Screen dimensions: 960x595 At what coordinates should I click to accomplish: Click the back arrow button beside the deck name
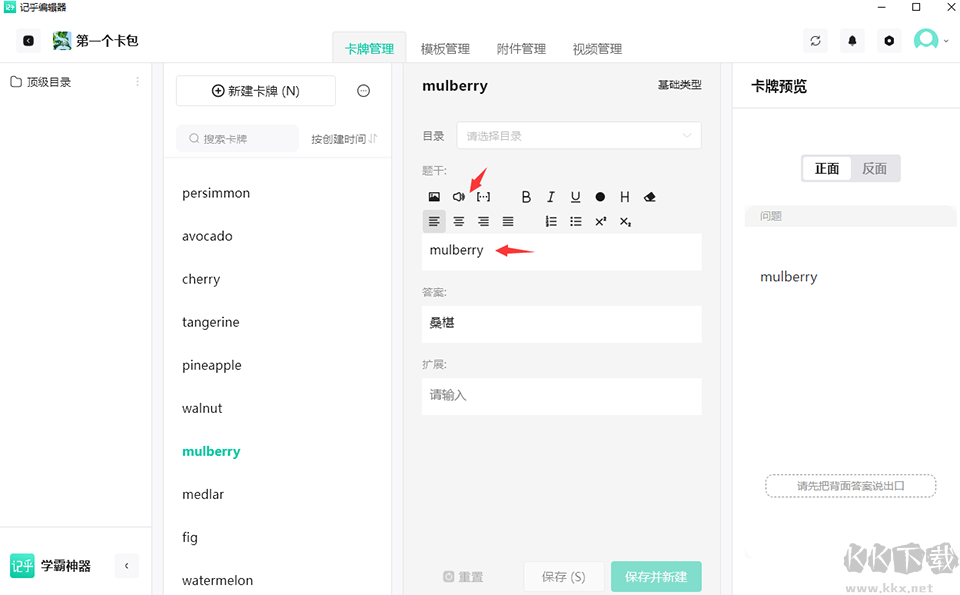[28, 41]
